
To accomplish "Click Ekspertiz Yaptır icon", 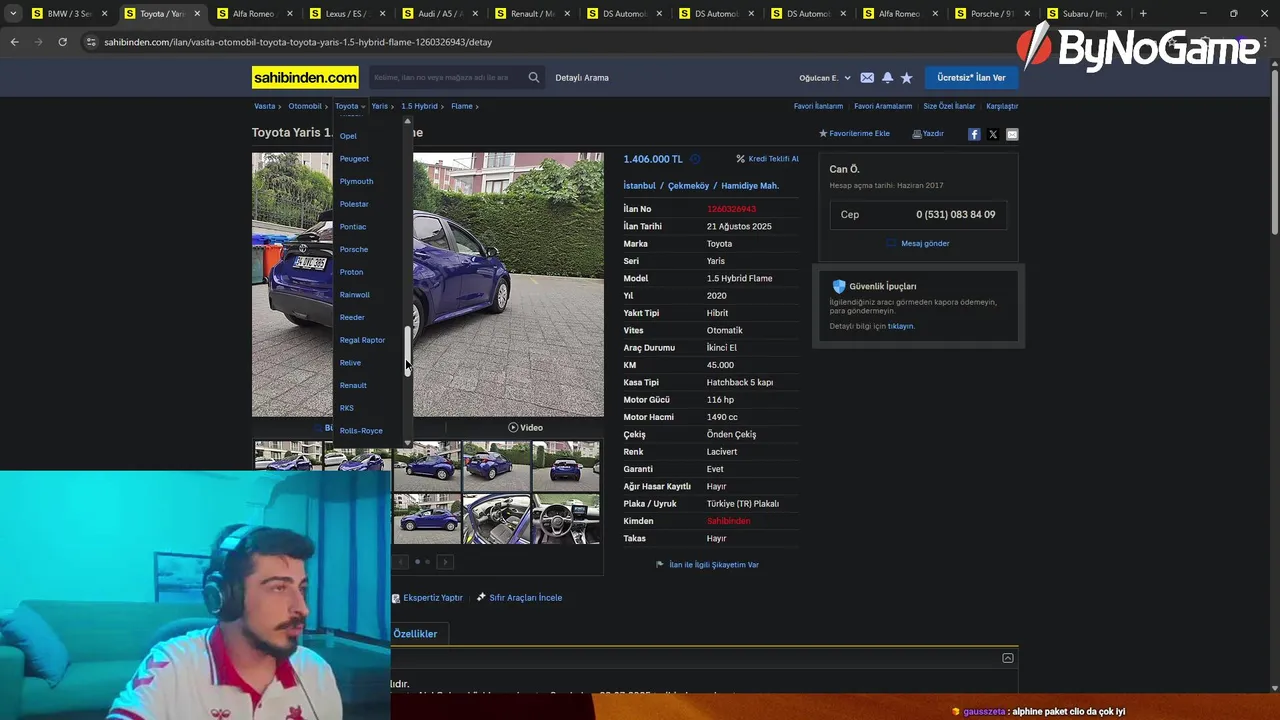I will [x=396, y=598].
